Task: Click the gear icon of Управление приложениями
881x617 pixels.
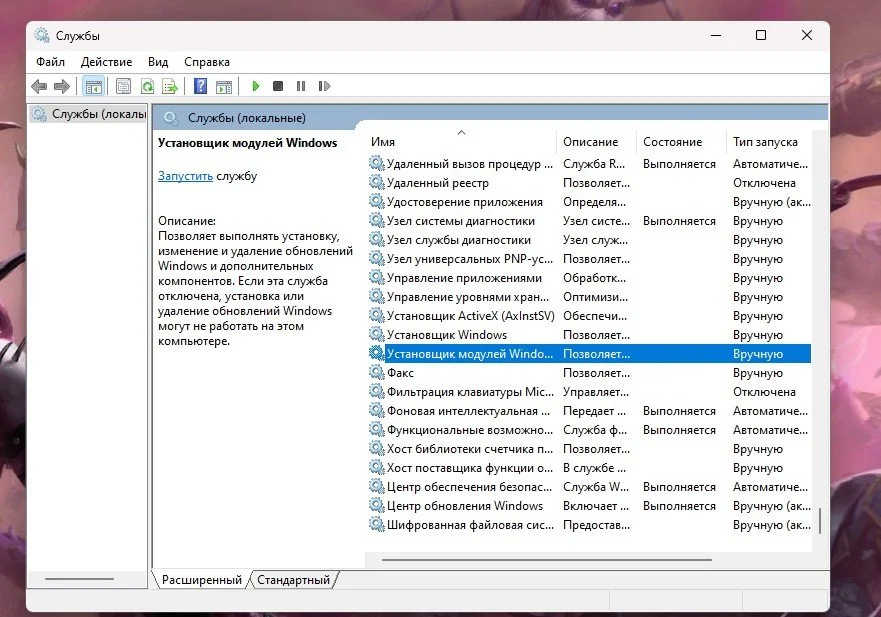Action: click(376, 277)
